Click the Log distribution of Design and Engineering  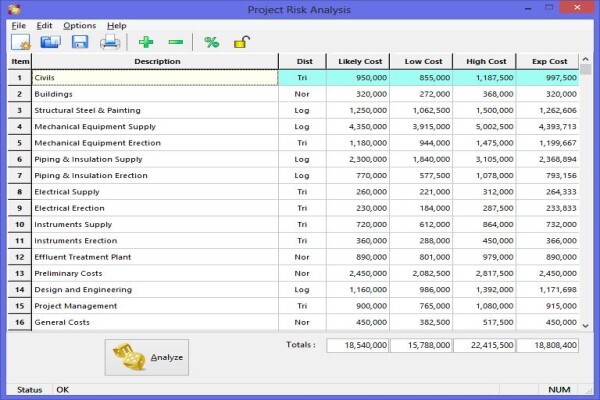pos(302,290)
